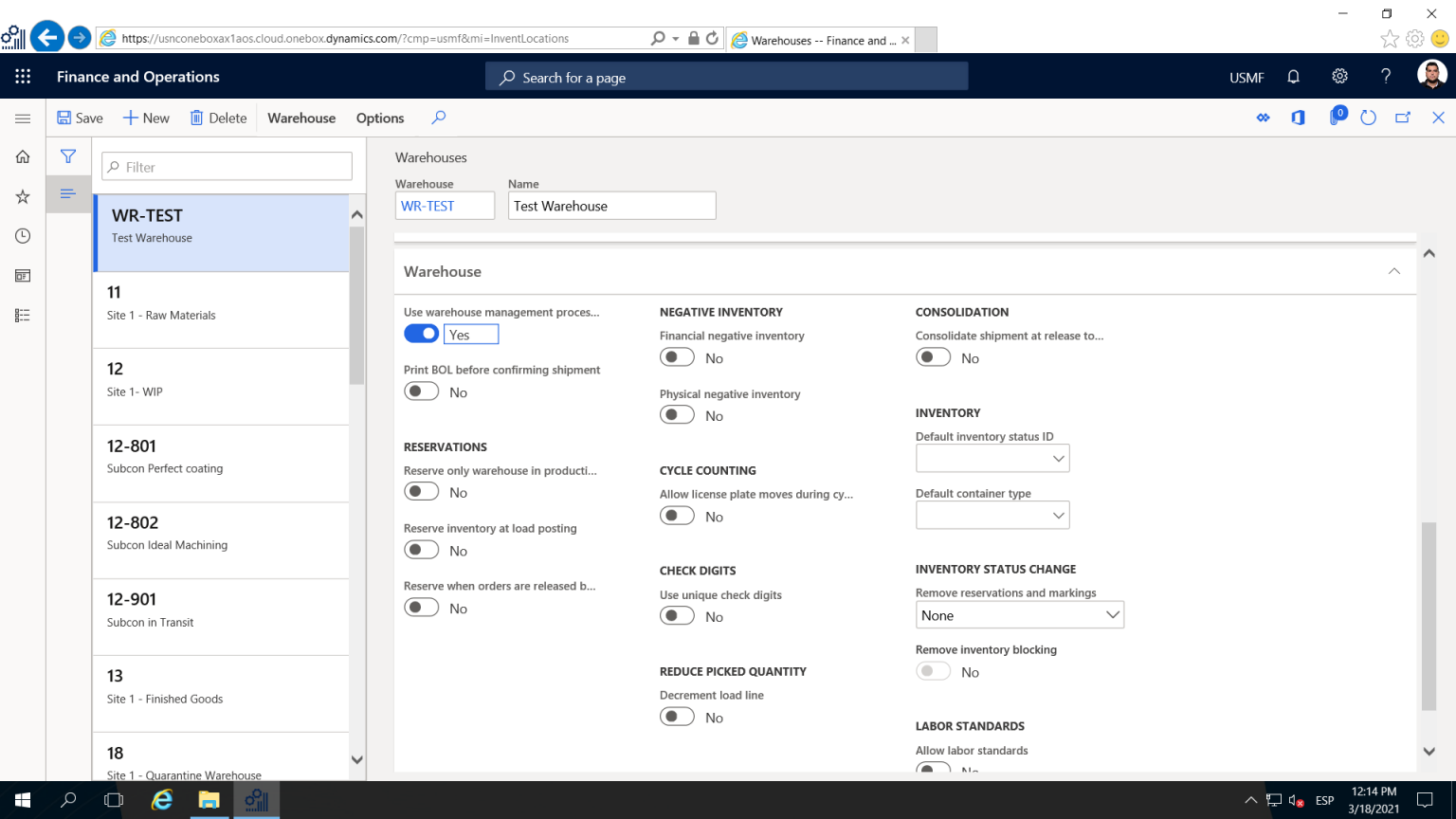Open the attachments panel showing 0 documents
This screenshot has height=819, width=1456.
click(x=1337, y=117)
